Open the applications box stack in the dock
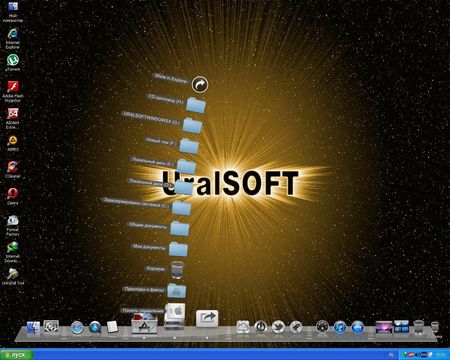Image resolution: width=450 pixels, height=360 pixels. (144, 323)
